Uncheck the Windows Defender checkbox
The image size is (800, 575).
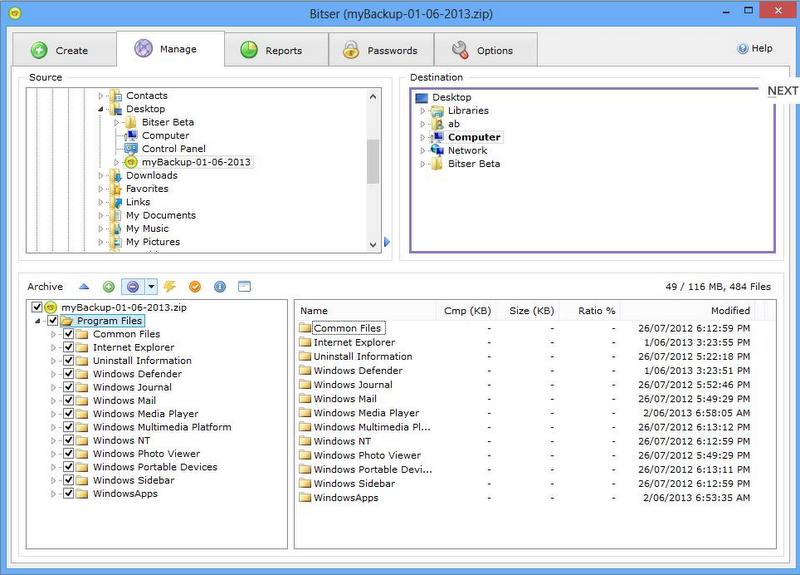tap(68, 373)
